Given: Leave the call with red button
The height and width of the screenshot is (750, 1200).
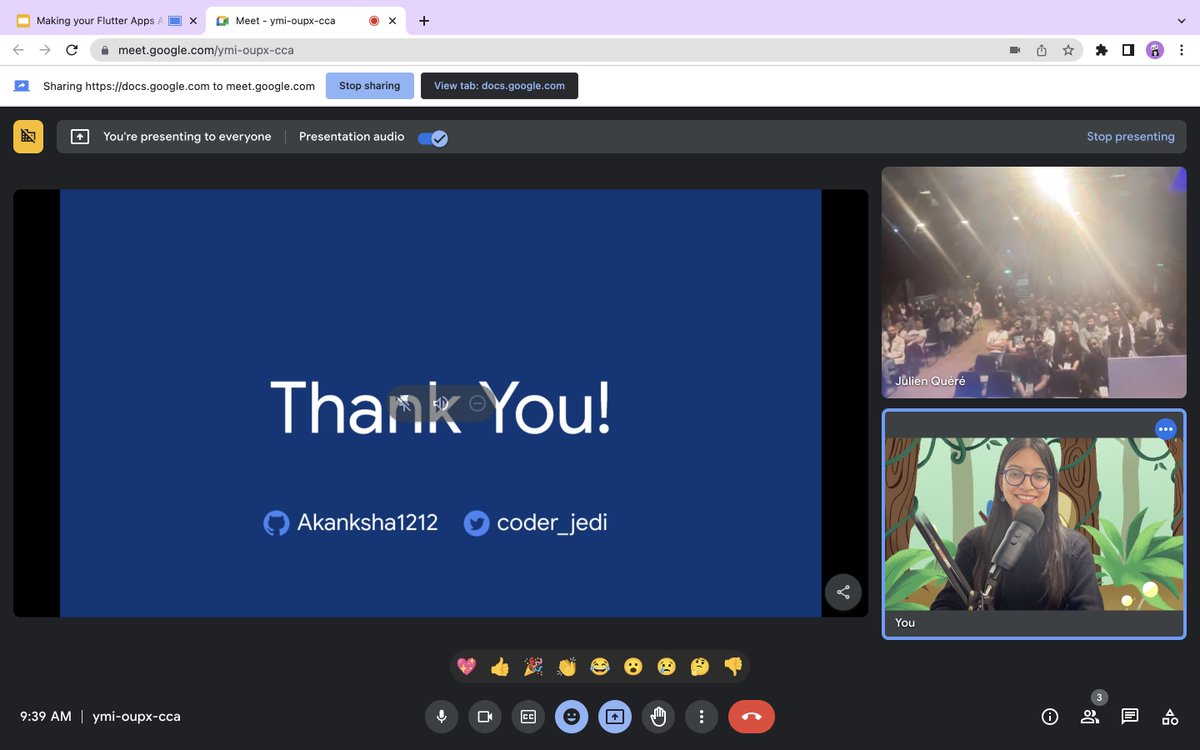Looking at the screenshot, I should click(752, 716).
